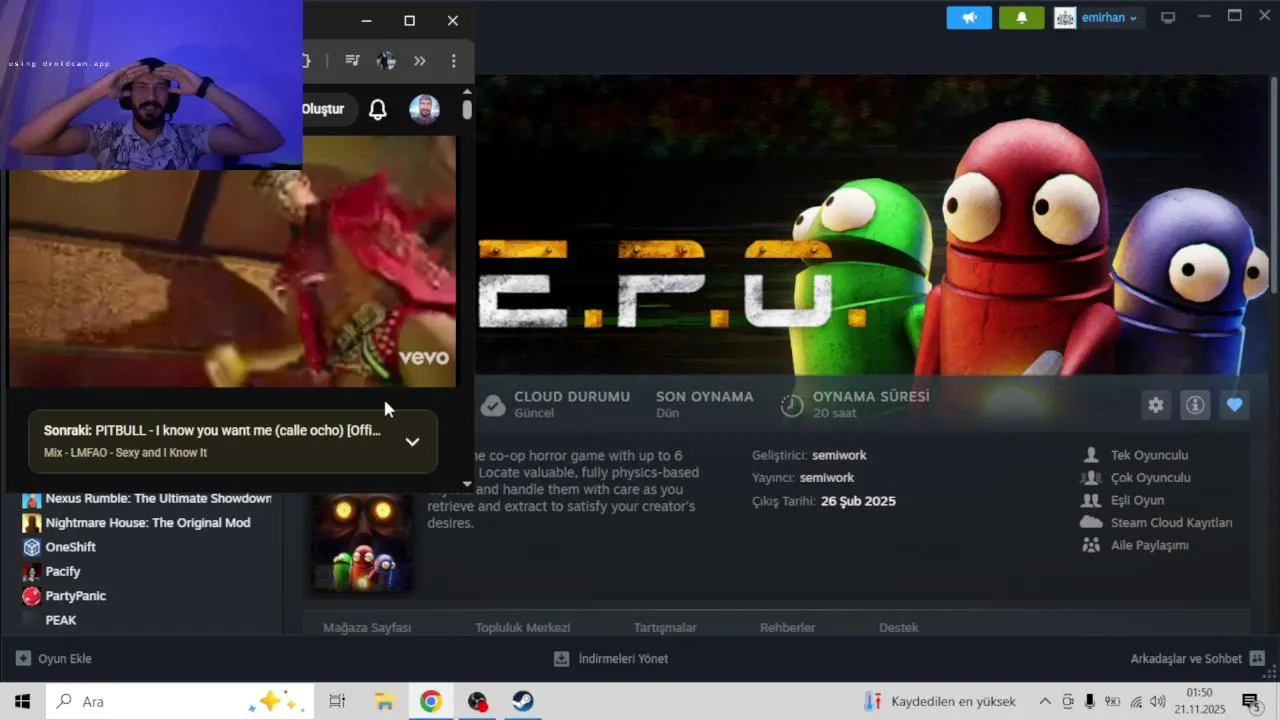Click the Steam announcements megaphone button

[969, 18]
